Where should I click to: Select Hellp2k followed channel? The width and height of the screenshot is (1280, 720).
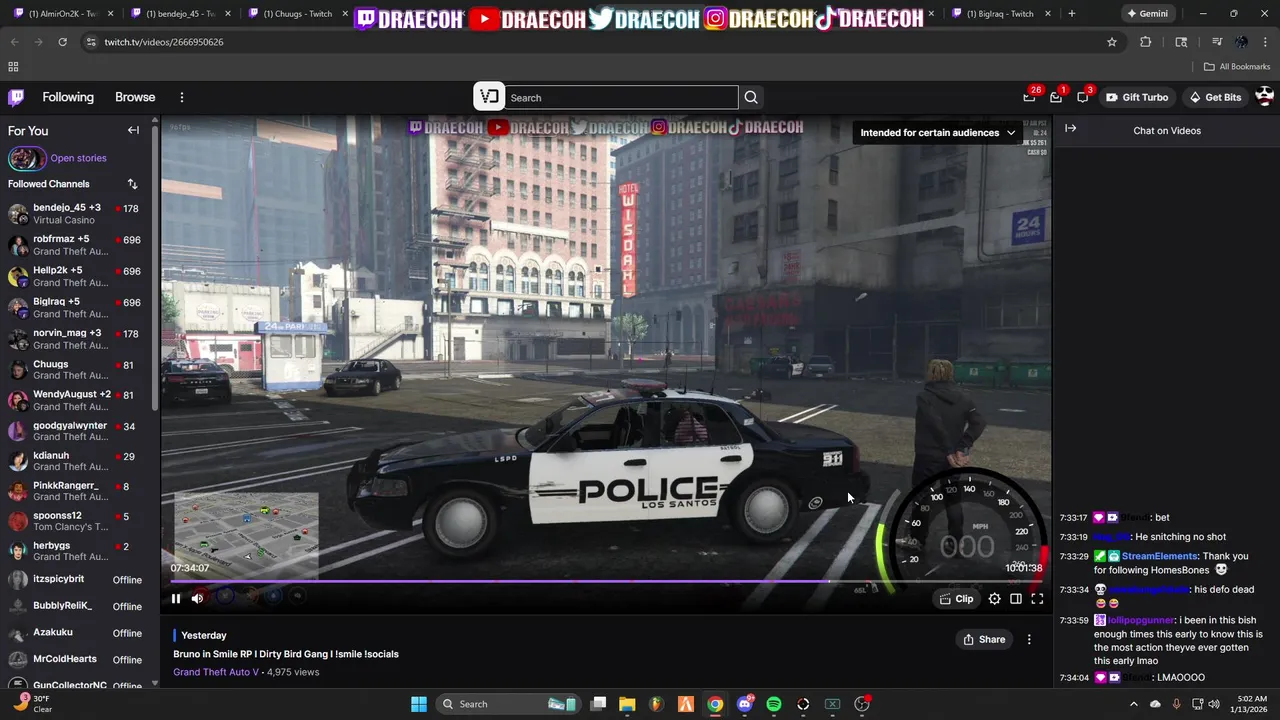coord(78,276)
